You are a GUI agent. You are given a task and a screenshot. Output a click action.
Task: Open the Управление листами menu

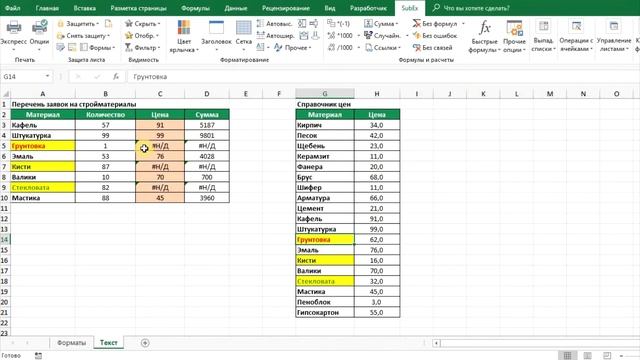click(613, 36)
